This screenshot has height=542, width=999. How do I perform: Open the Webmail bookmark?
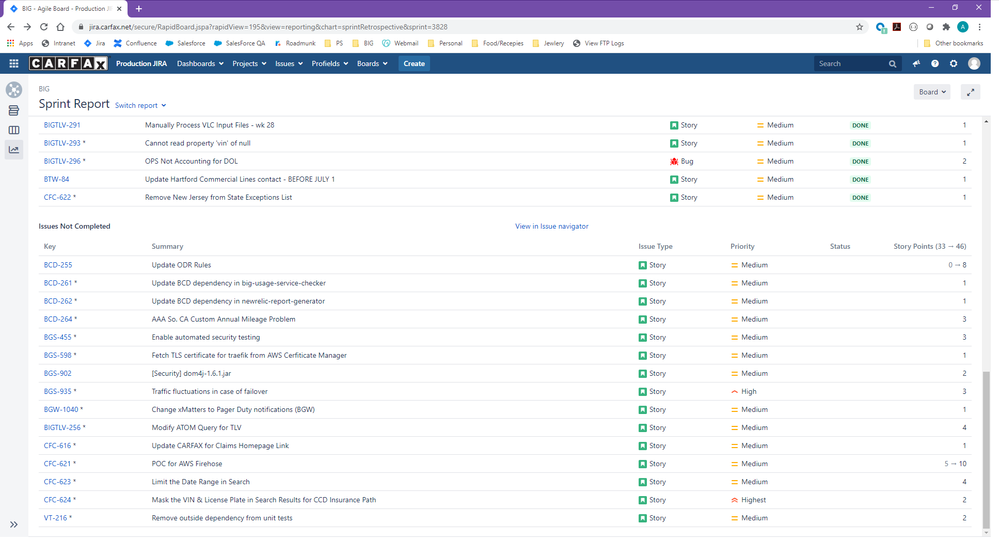(400, 43)
